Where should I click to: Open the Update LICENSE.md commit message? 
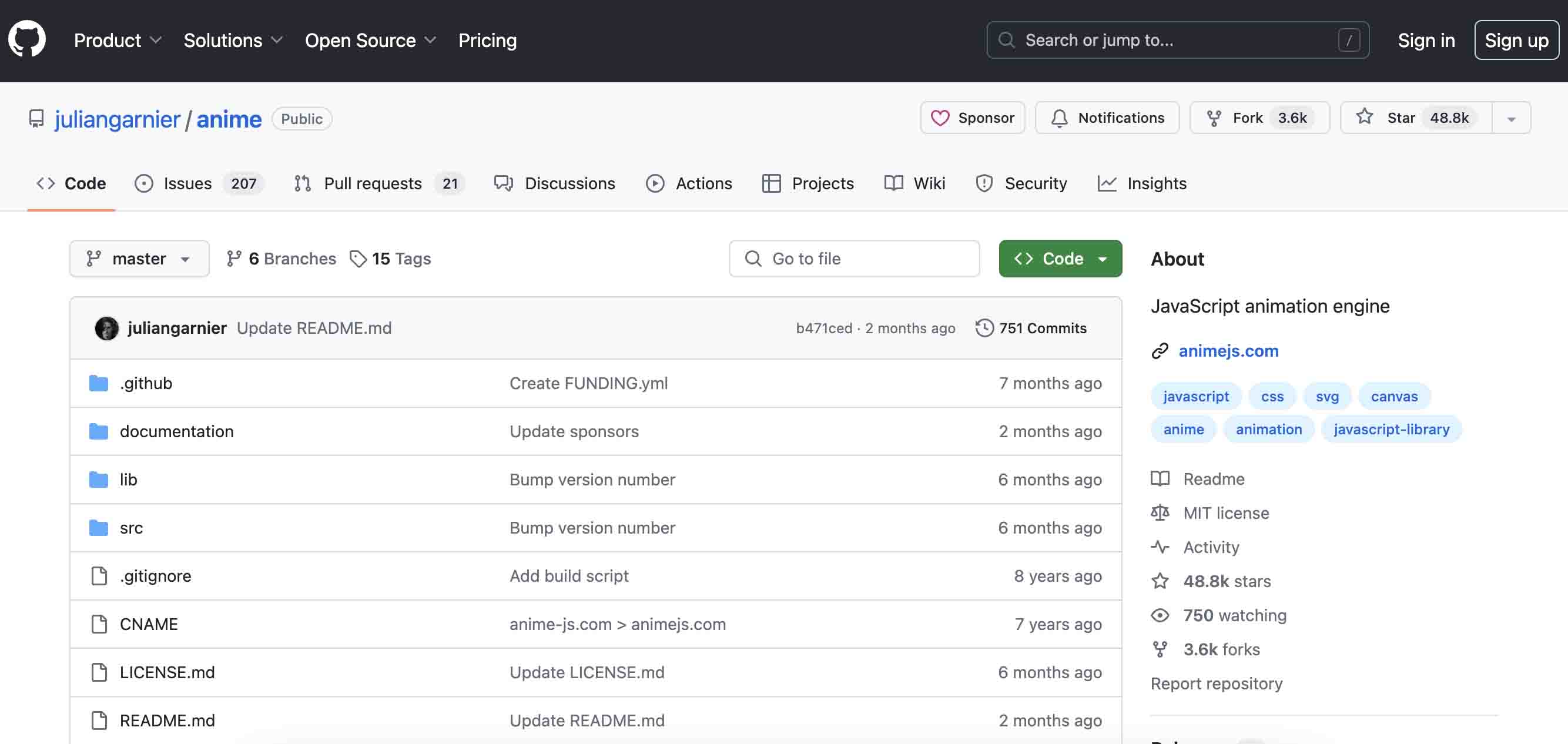click(x=587, y=672)
